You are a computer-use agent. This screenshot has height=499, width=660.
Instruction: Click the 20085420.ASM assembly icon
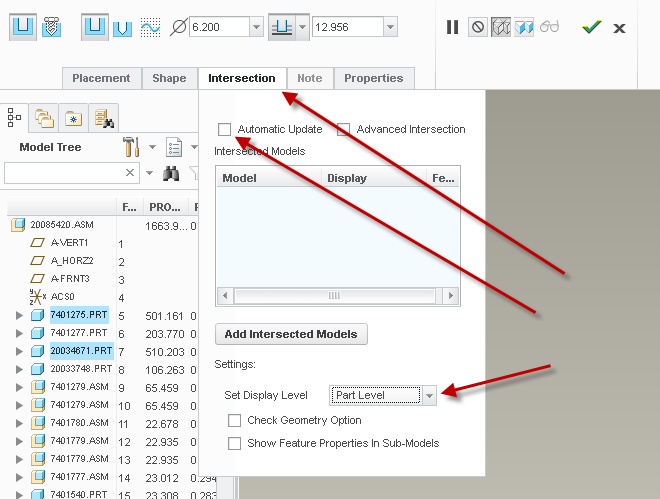pos(18,225)
